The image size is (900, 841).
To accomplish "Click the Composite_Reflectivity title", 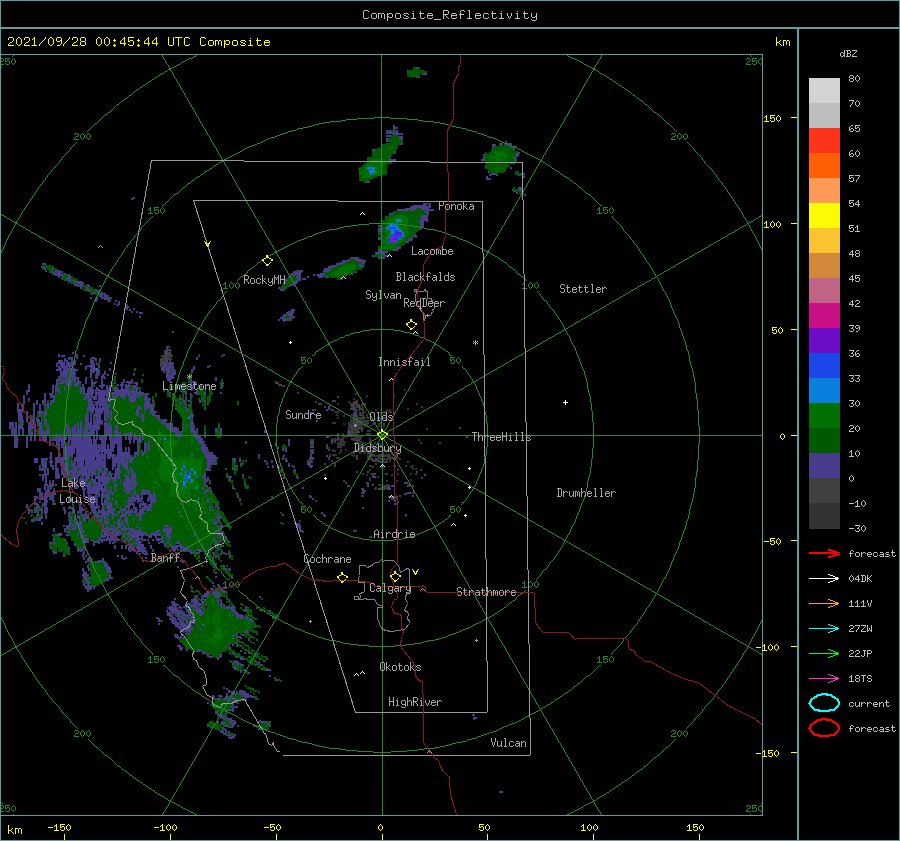I will [x=450, y=15].
